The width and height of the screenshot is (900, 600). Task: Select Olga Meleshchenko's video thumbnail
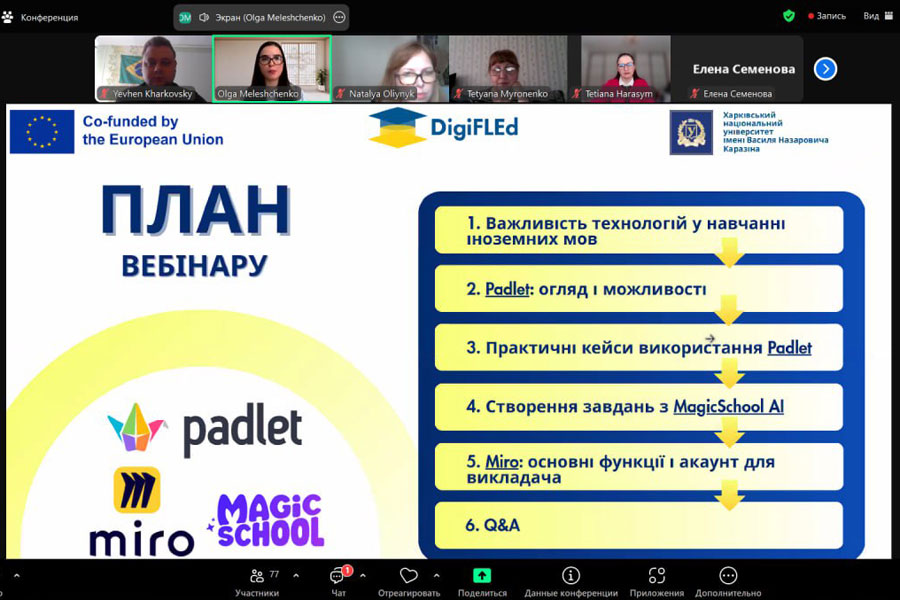point(272,69)
